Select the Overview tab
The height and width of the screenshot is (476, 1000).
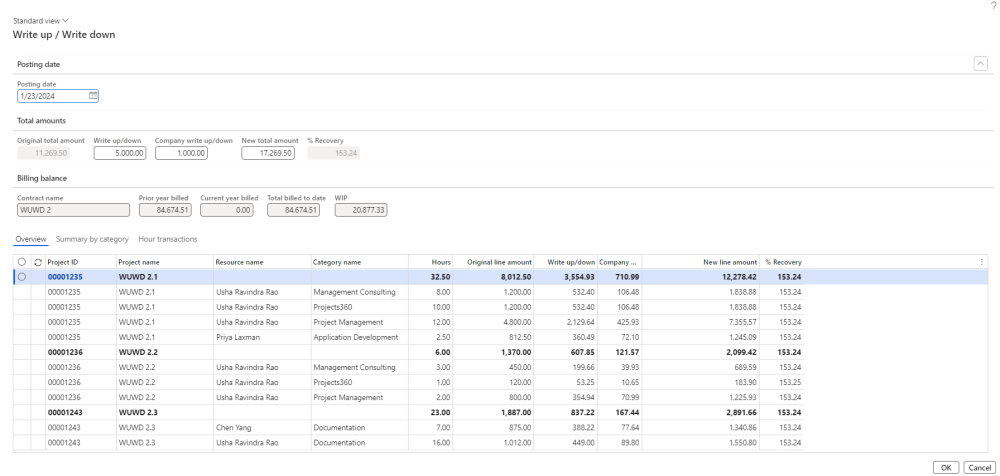tap(30, 239)
